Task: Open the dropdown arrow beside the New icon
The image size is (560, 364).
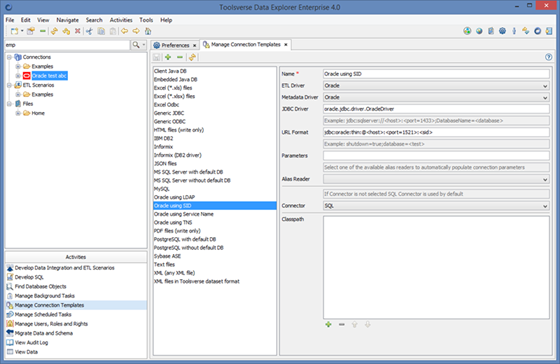Action: pos(22,31)
